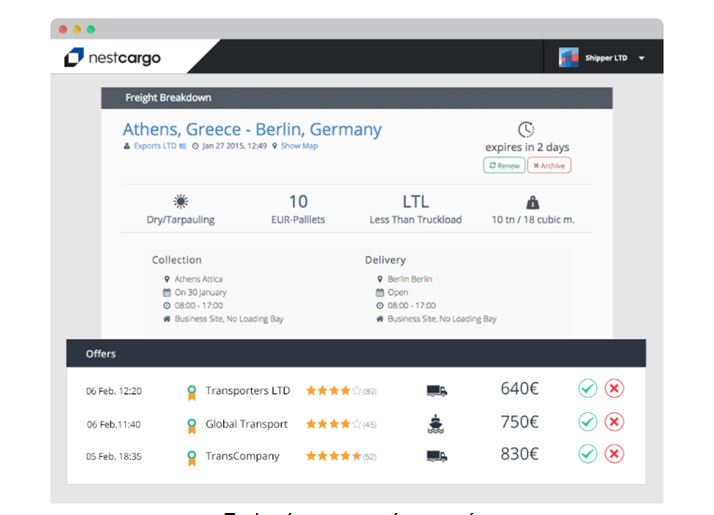This screenshot has height=515, width=714.
Task: Reject the 750€ Global Transport offer
Action: tap(615, 423)
